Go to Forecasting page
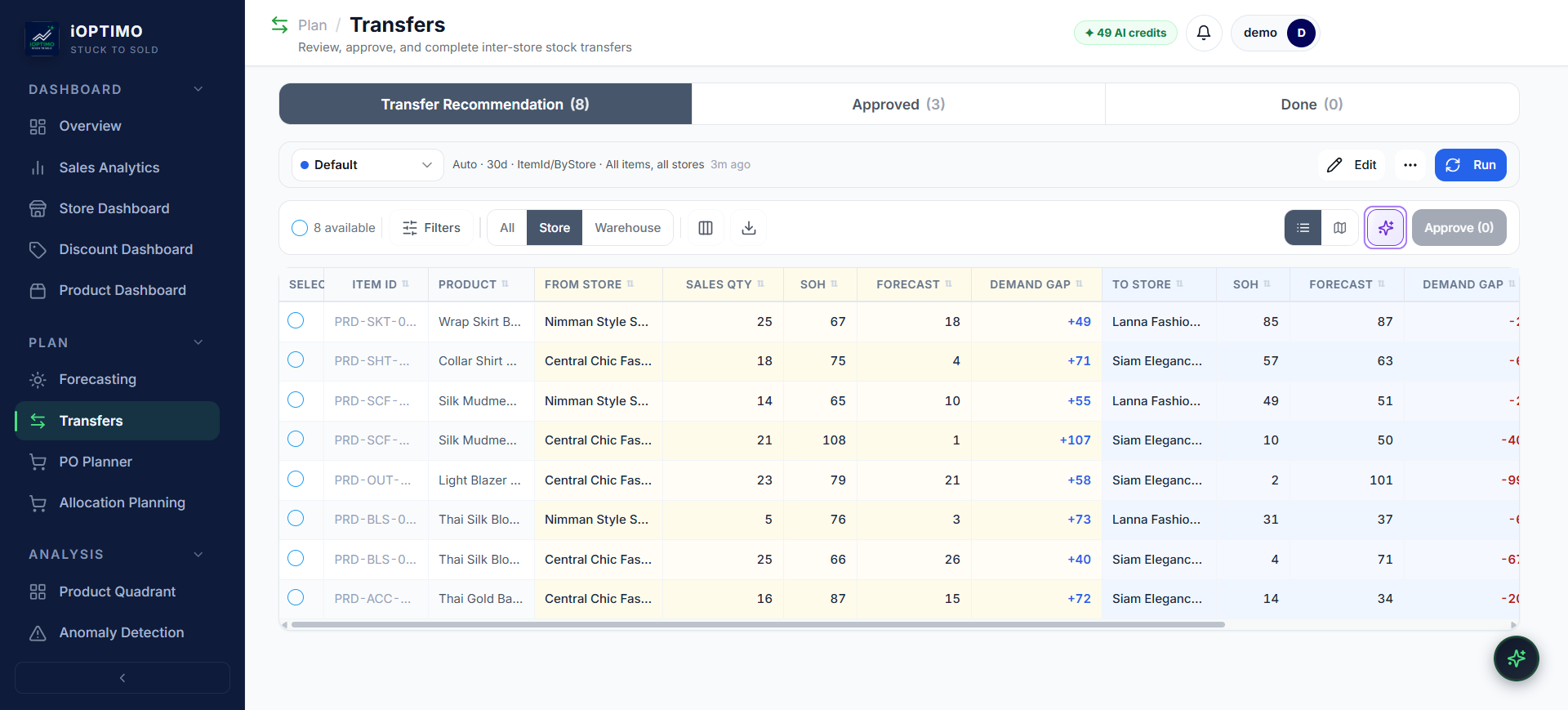The height and width of the screenshot is (710, 1568). click(x=117, y=380)
